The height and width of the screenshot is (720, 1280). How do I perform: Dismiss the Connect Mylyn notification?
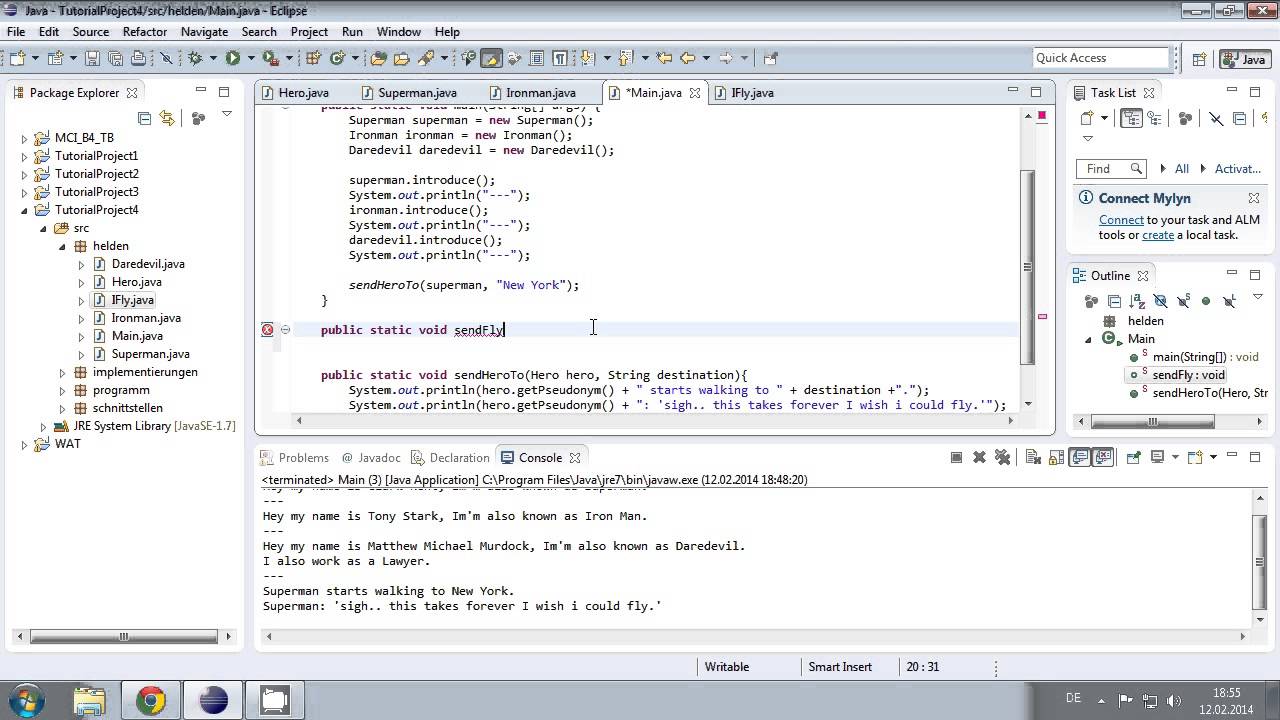click(x=1254, y=198)
